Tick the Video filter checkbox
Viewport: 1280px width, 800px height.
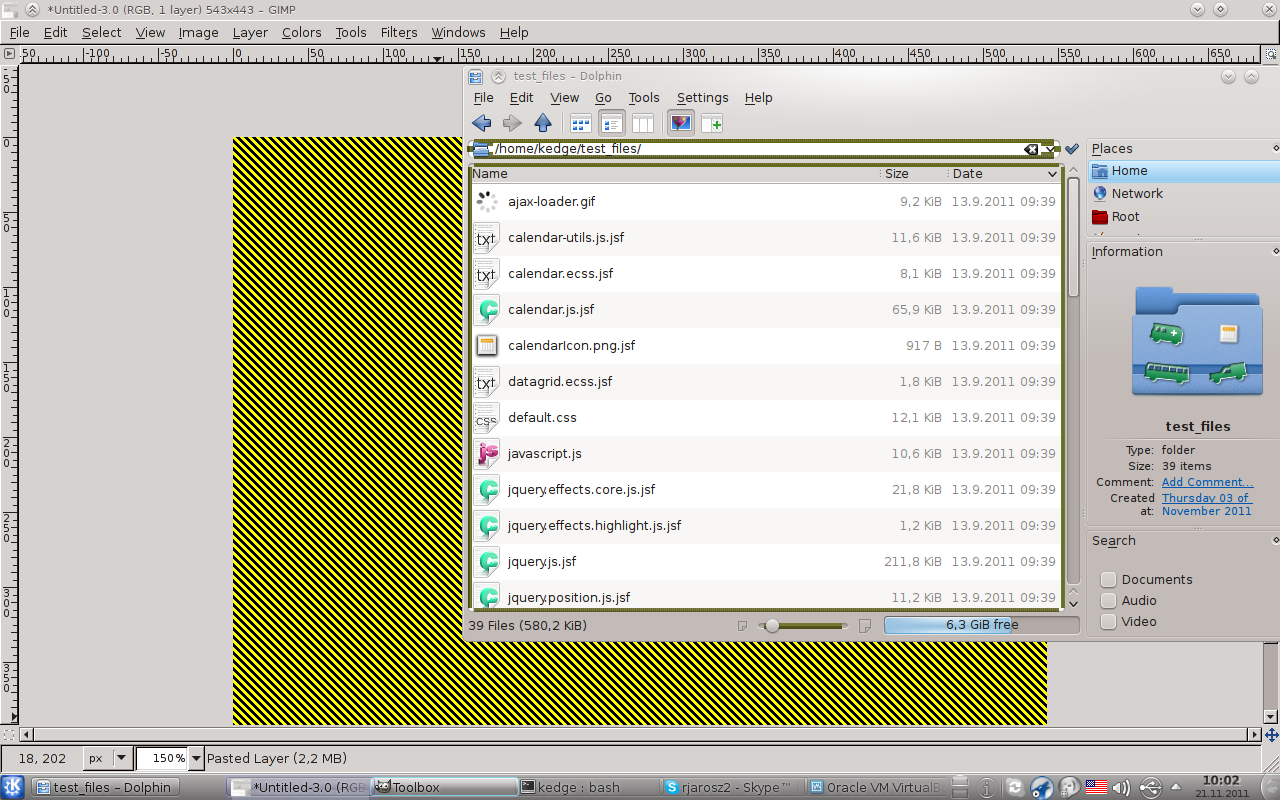tap(1108, 621)
